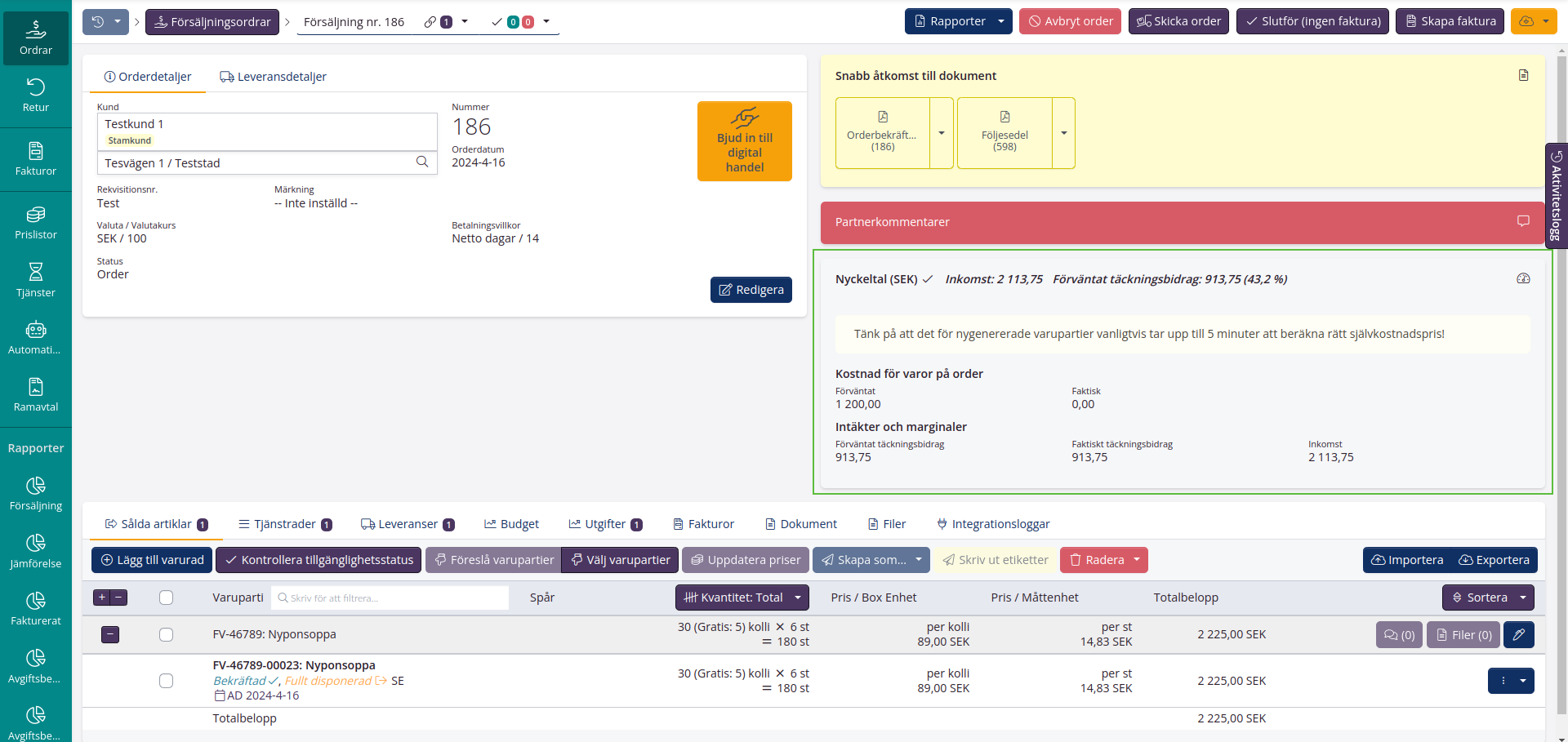
Task: Click the Partnerkommentarer comment icon
Action: click(1523, 221)
